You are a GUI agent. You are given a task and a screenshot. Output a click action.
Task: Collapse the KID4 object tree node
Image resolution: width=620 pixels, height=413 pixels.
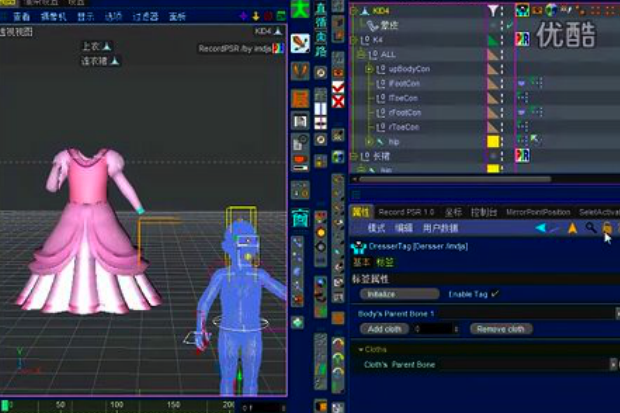coord(353,11)
